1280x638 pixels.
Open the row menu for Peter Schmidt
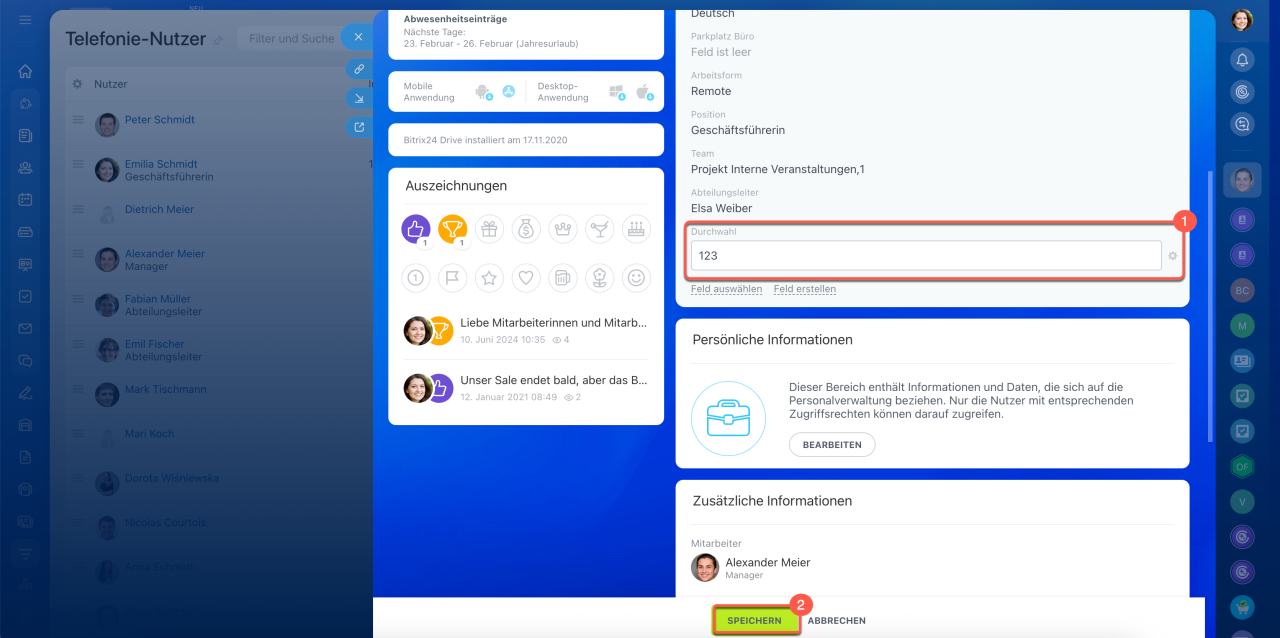coord(78,120)
